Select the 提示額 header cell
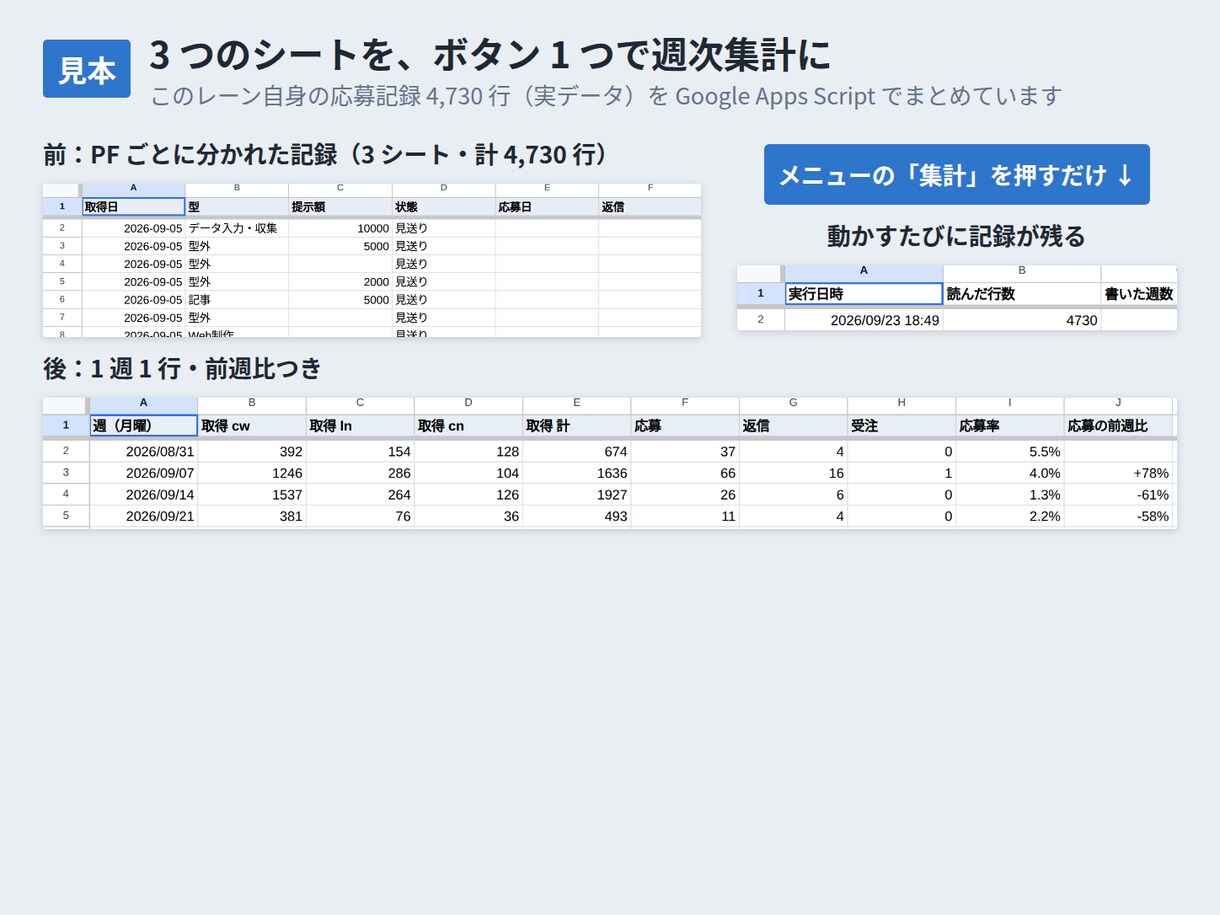This screenshot has width=1220, height=915. point(340,207)
